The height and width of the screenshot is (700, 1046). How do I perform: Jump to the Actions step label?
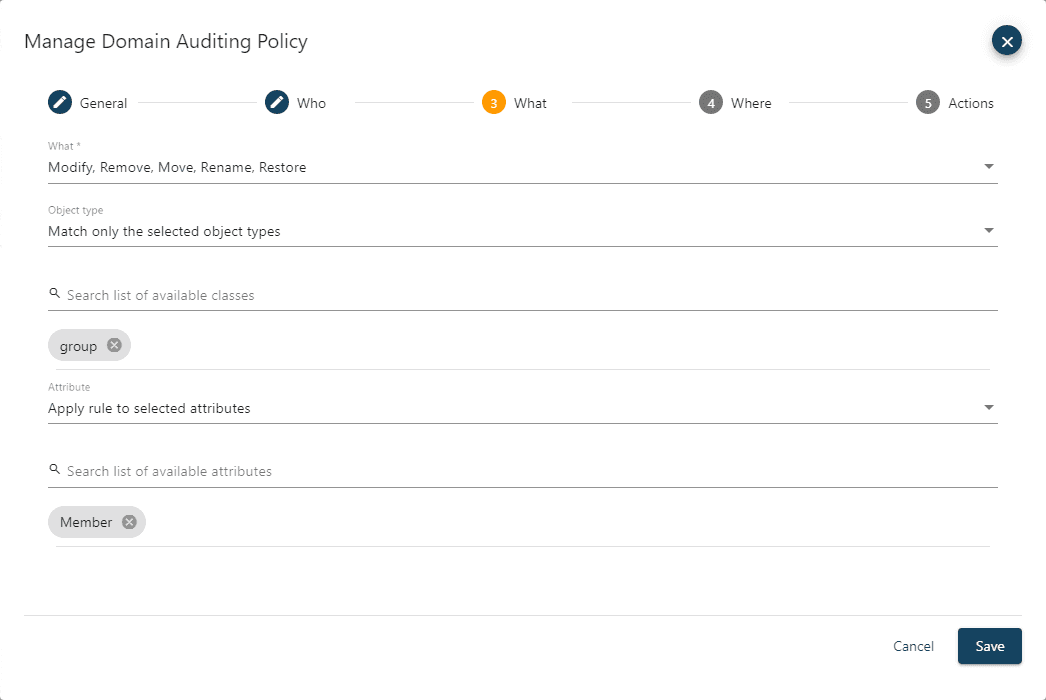click(x=970, y=103)
